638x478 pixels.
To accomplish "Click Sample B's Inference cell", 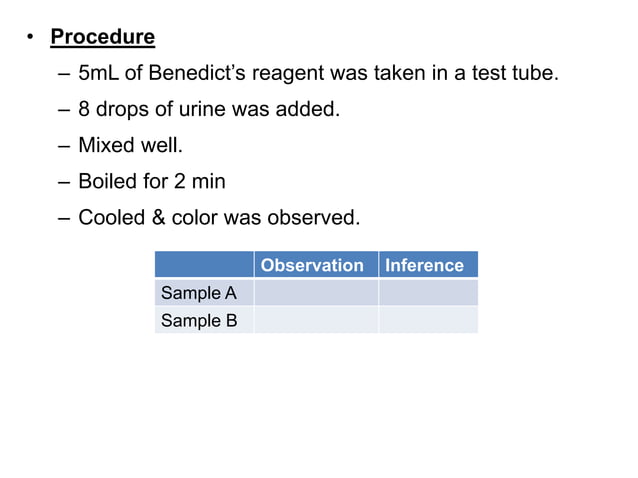I will coord(428,320).
